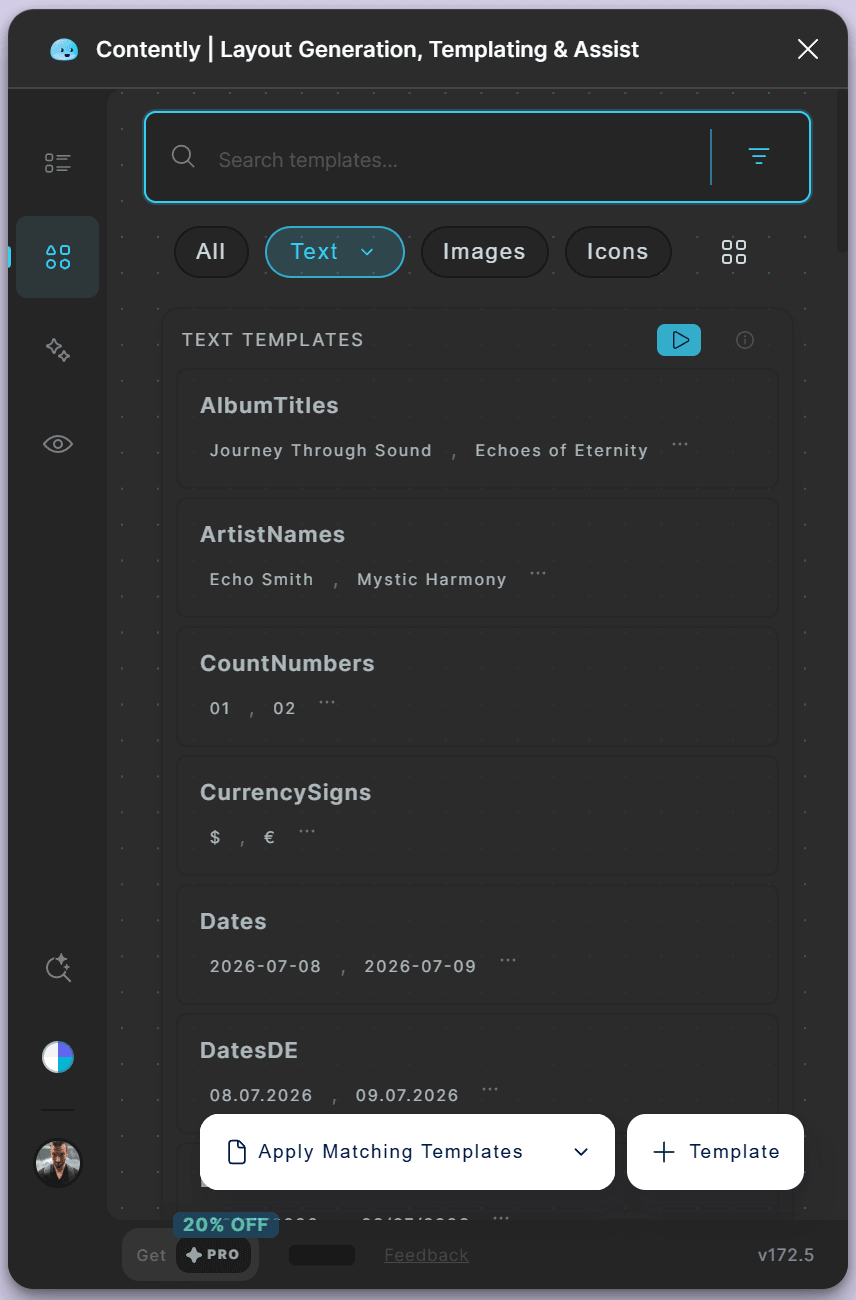Click the 20% OFF badge

tap(226, 1225)
